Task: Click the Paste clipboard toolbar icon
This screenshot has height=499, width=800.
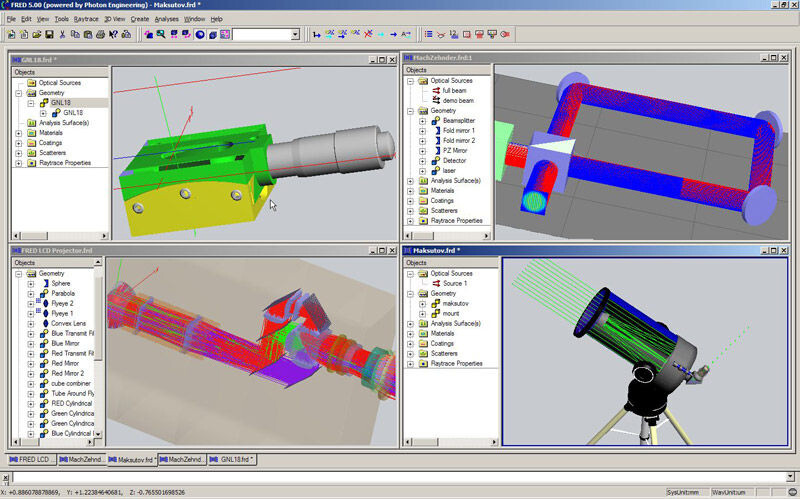Action: point(88,34)
